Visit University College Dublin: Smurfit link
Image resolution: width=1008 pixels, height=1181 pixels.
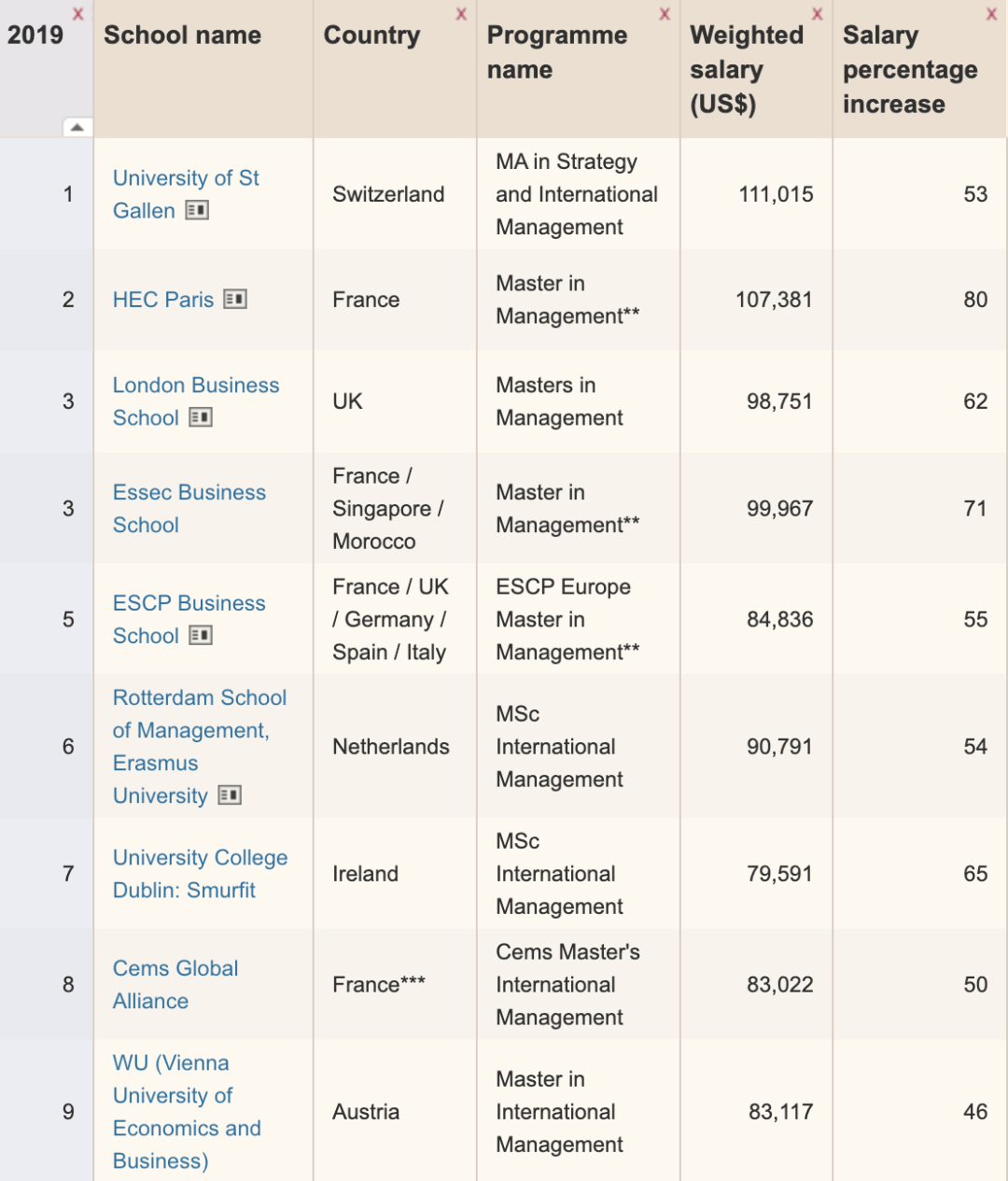[200, 874]
